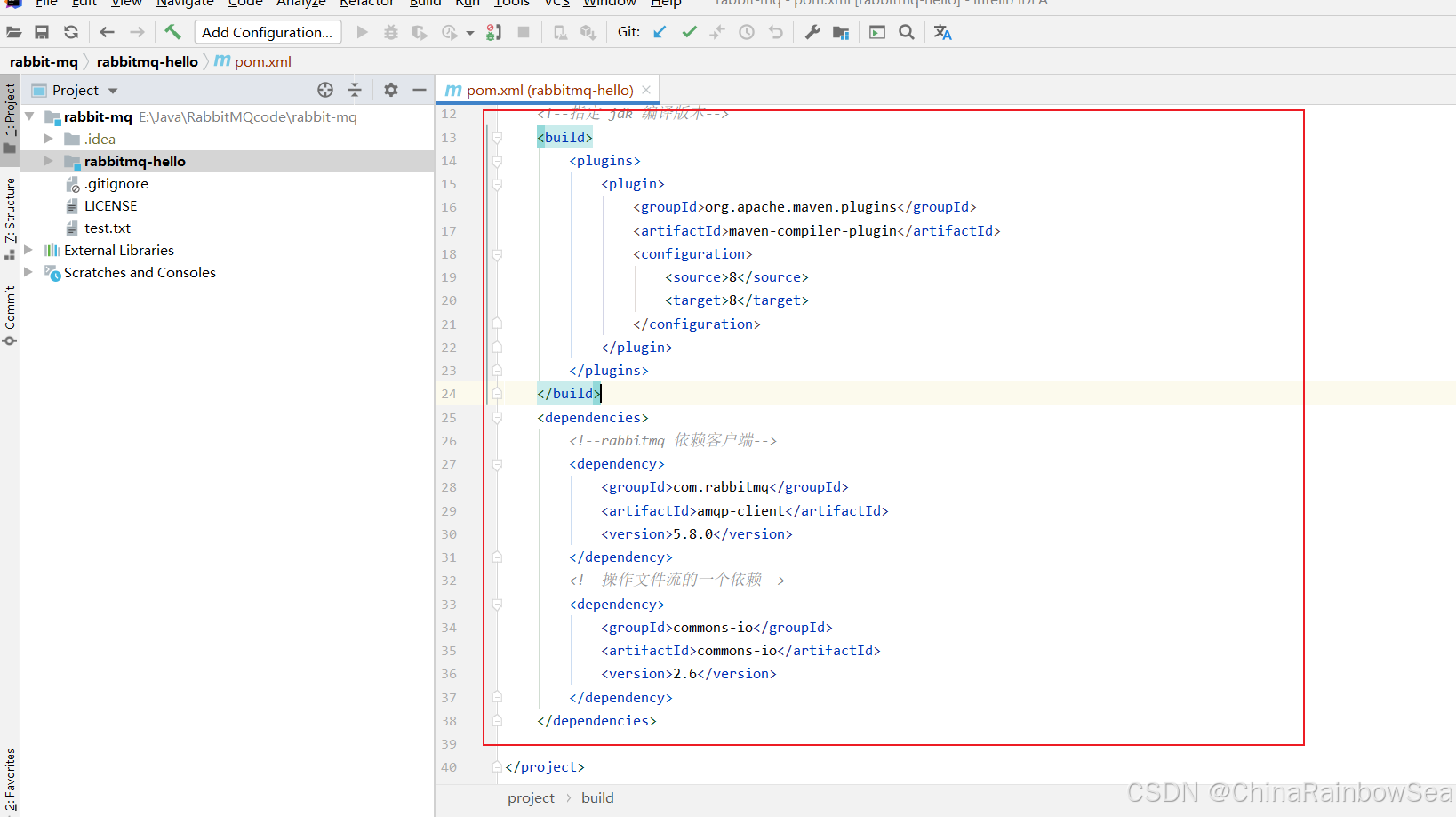This screenshot has width=1456, height=817.
Task: Select Opened File using crosshair icon
Action: coord(325,90)
